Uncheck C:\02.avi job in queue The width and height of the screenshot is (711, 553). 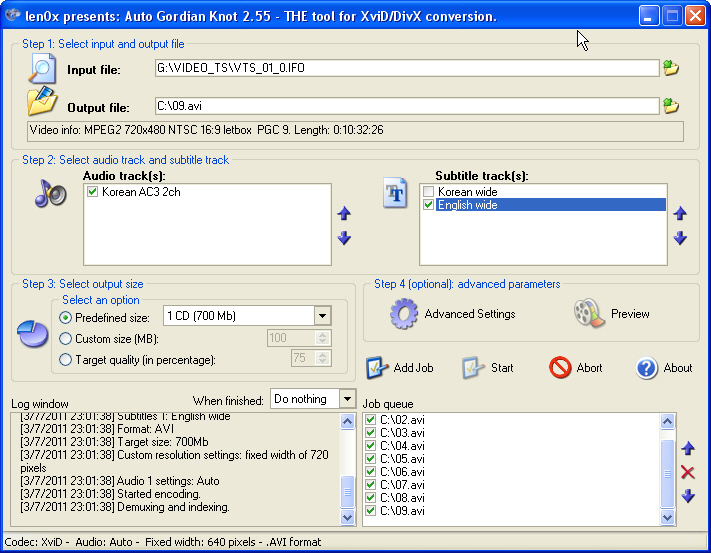pos(370,419)
